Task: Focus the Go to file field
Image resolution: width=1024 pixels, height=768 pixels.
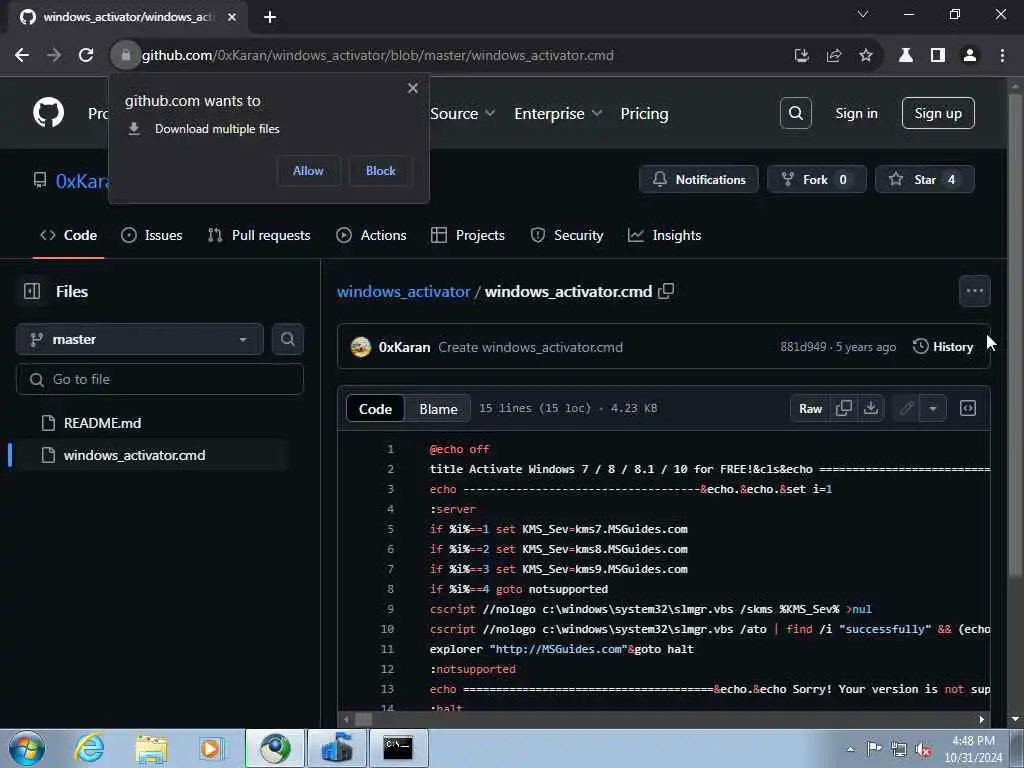Action: 160,379
